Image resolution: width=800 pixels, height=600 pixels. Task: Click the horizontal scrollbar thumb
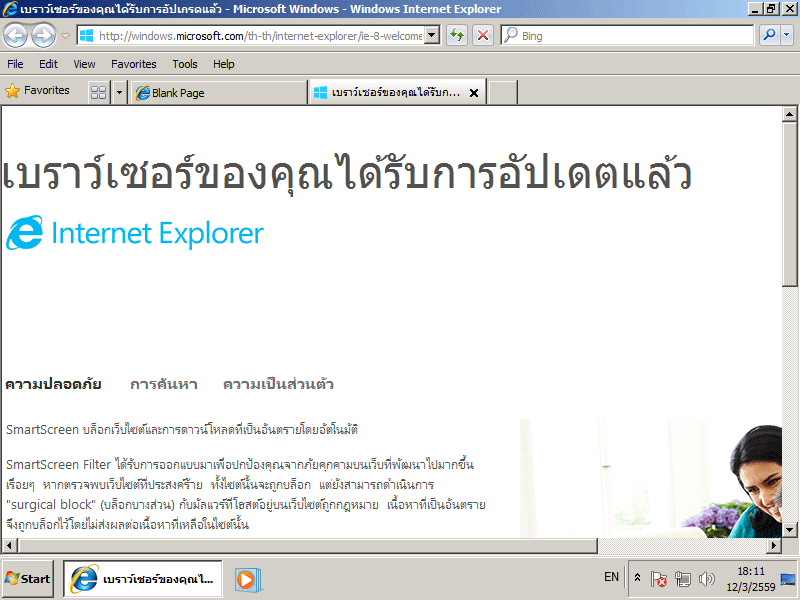(x=308, y=545)
